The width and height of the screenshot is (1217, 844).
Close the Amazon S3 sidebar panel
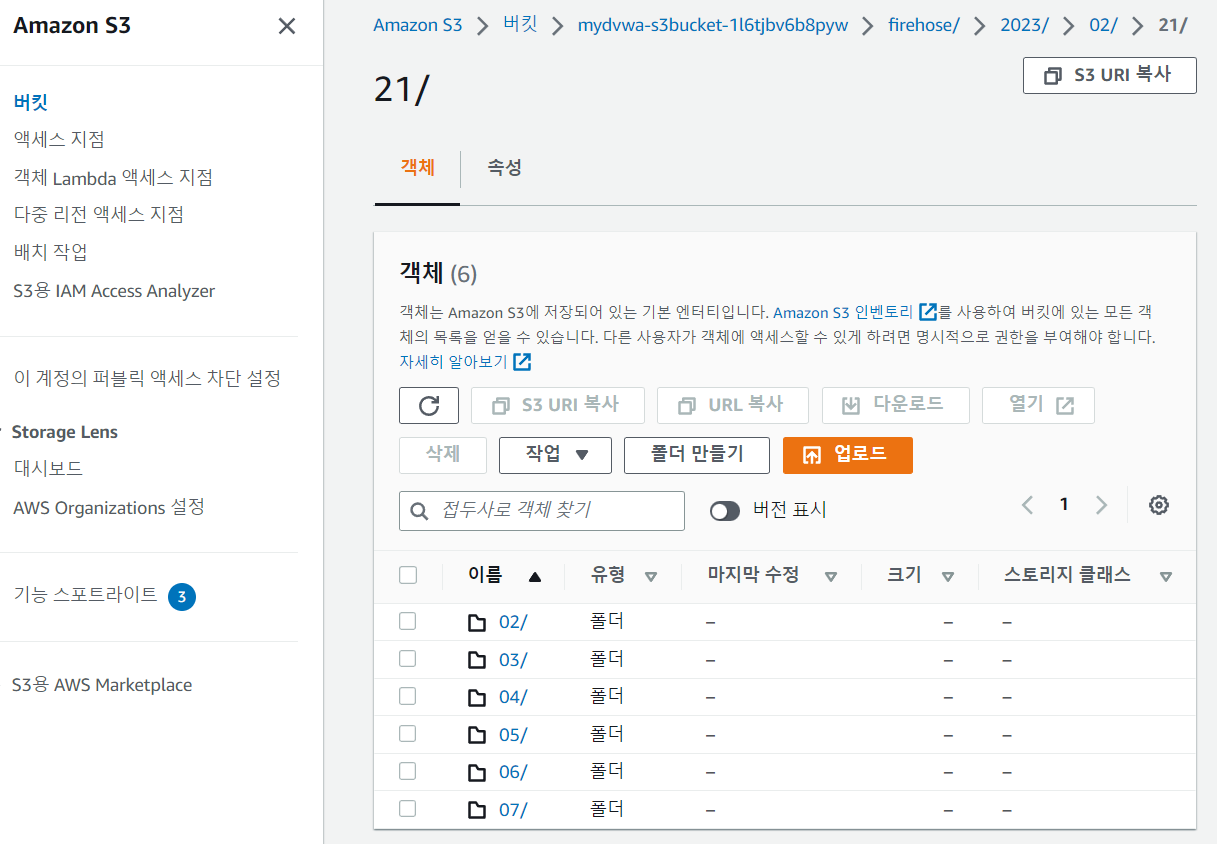(x=286, y=26)
